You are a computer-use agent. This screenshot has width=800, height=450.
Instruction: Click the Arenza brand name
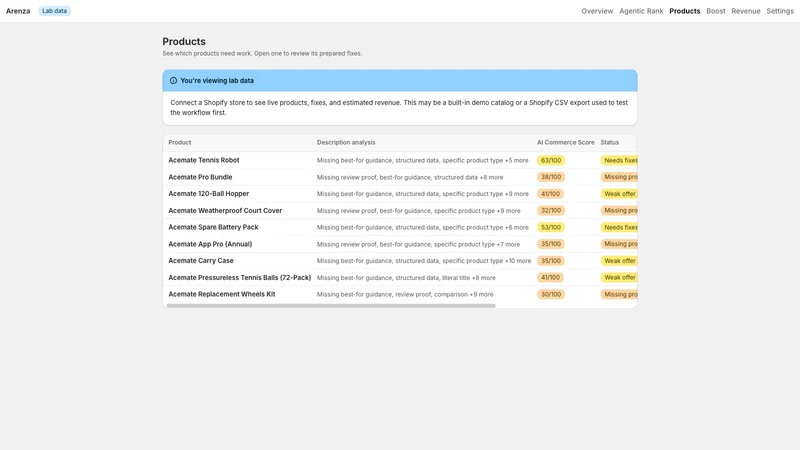(x=18, y=11)
